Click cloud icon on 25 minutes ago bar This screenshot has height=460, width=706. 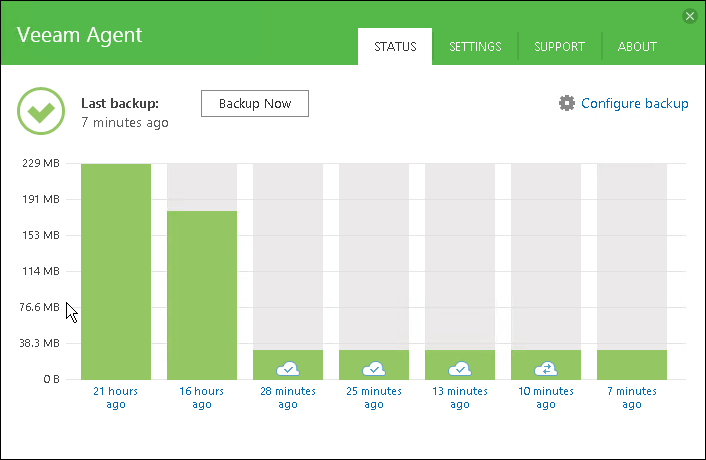(374, 368)
